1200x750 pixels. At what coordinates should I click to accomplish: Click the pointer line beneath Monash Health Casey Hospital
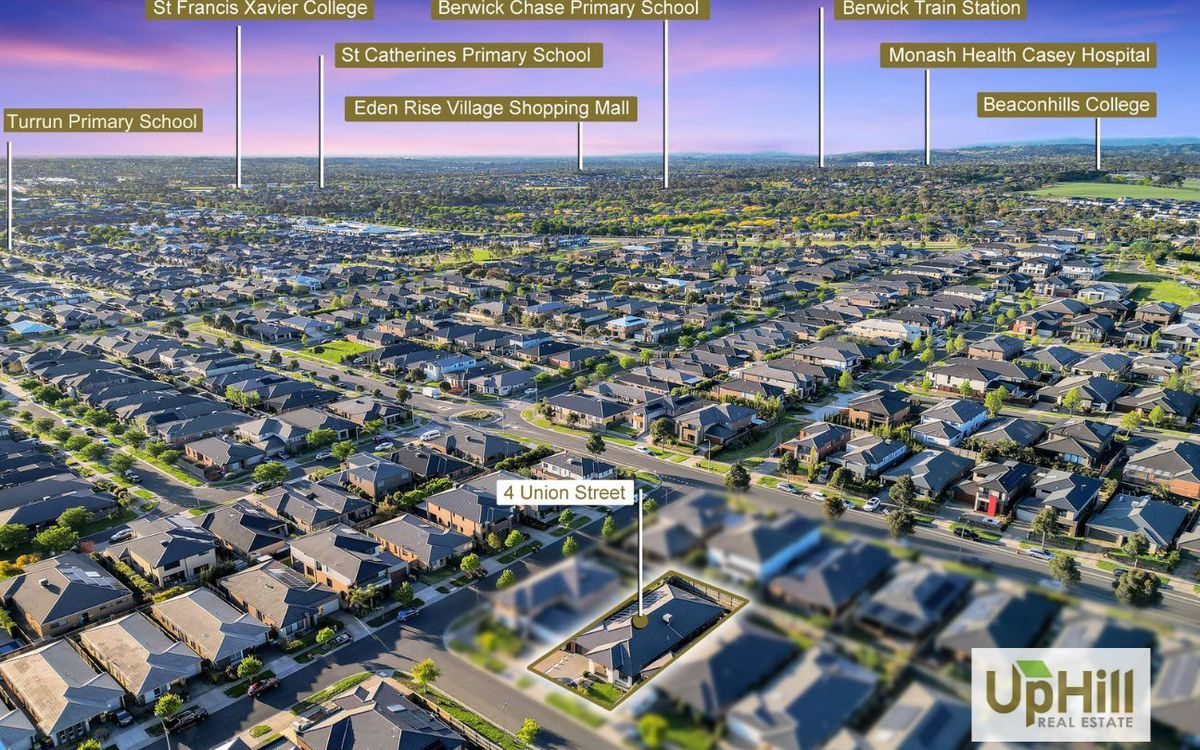tap(927, 115)
